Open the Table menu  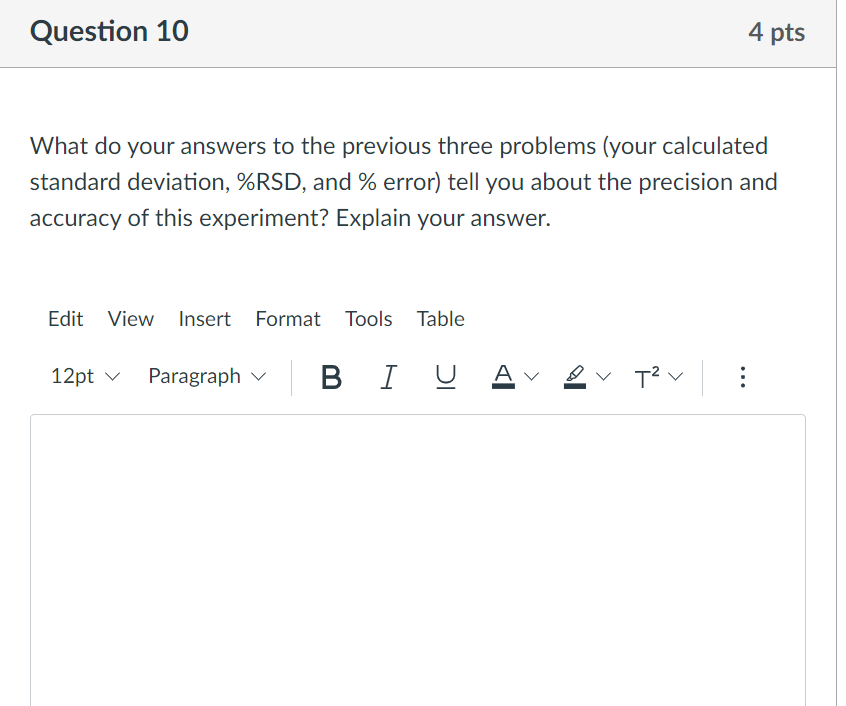point(440,319)
